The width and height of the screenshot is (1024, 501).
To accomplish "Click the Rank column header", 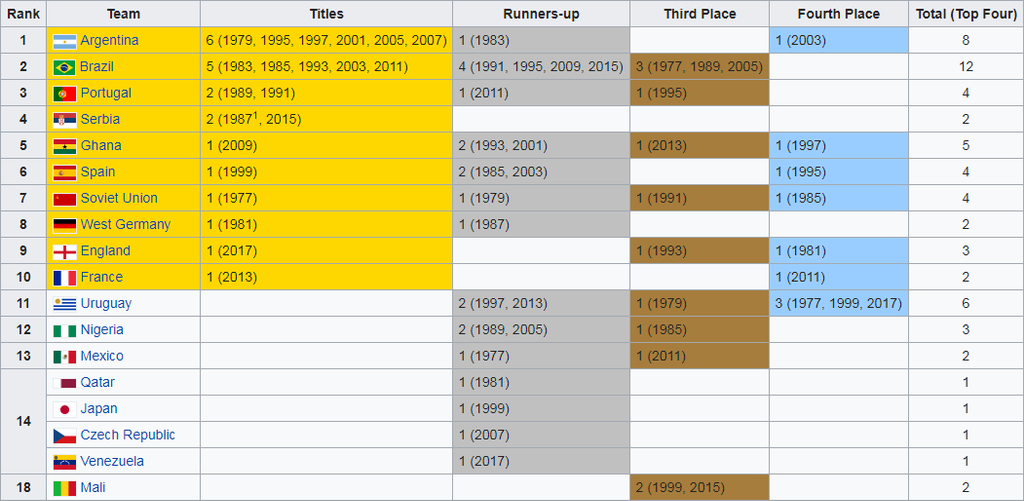I will point(24,14).
